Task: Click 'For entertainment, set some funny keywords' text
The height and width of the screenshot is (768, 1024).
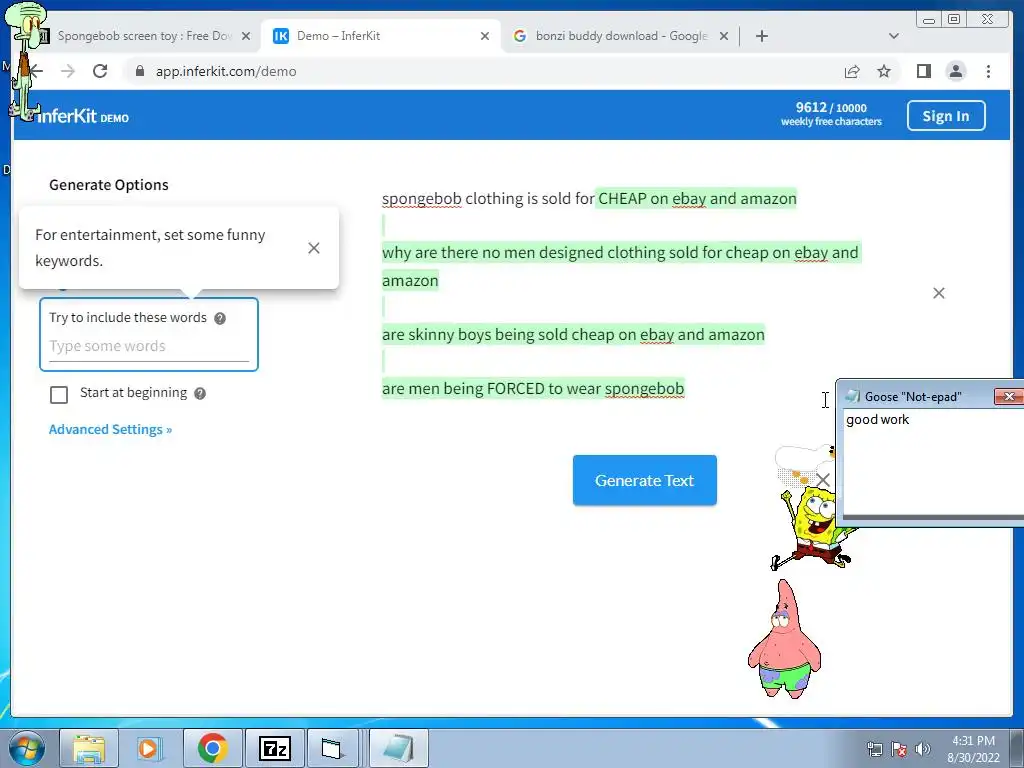Action: click(150, 248)
